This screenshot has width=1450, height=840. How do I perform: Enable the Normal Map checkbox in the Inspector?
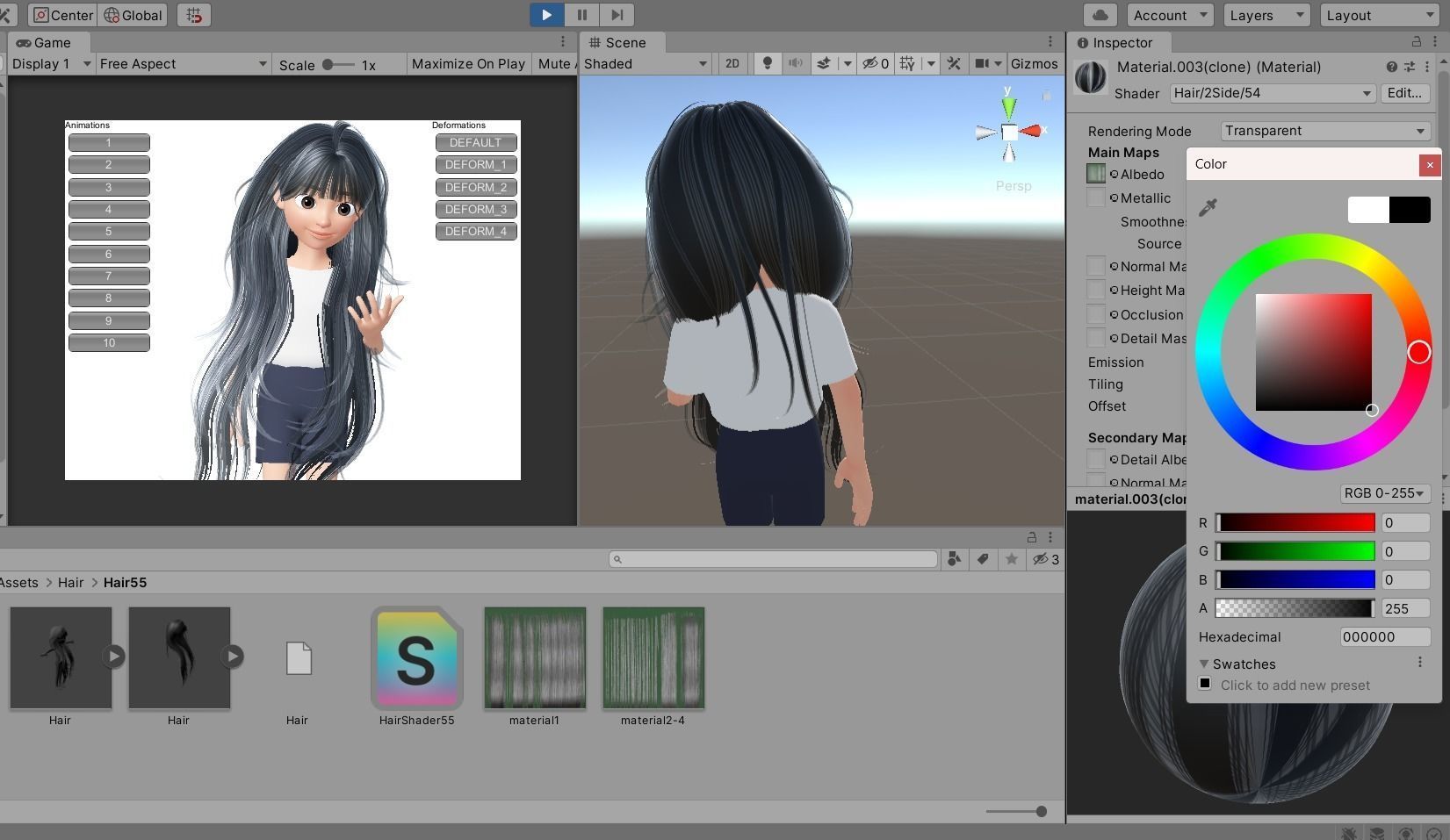point(1095,266)
